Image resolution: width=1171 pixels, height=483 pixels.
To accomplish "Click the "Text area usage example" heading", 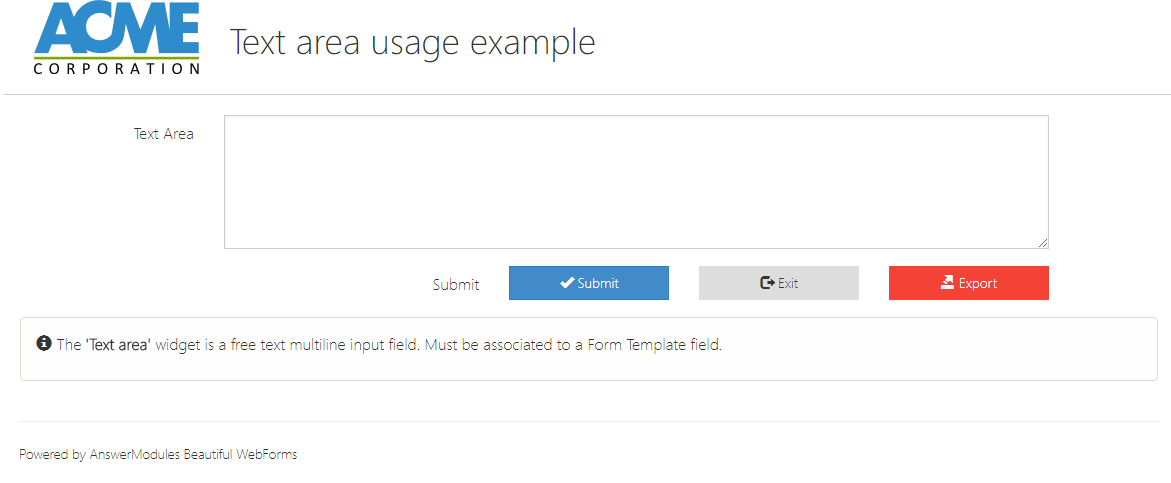I will coord(412,43).
